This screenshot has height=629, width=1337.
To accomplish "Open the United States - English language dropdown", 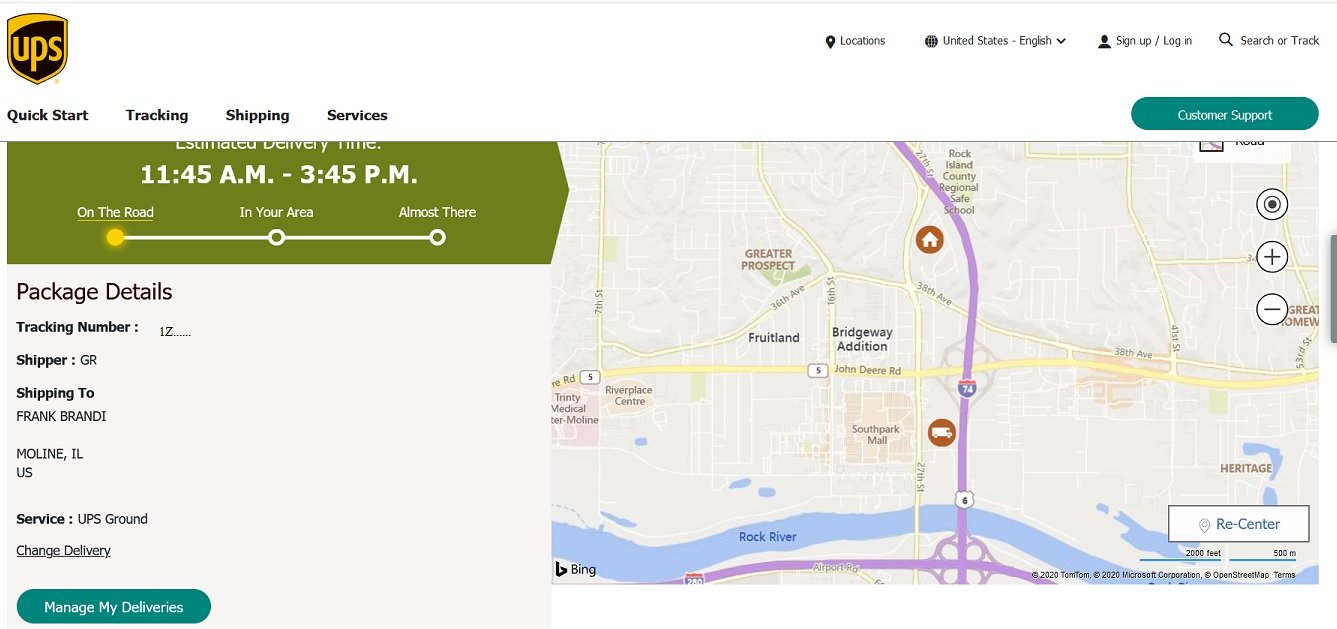I will [x=996, y=41].
